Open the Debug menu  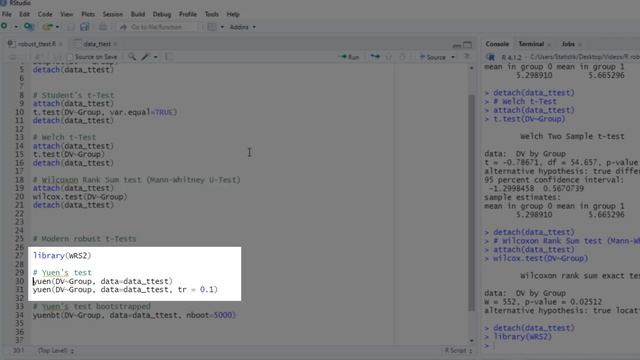(x=162, y=14)
